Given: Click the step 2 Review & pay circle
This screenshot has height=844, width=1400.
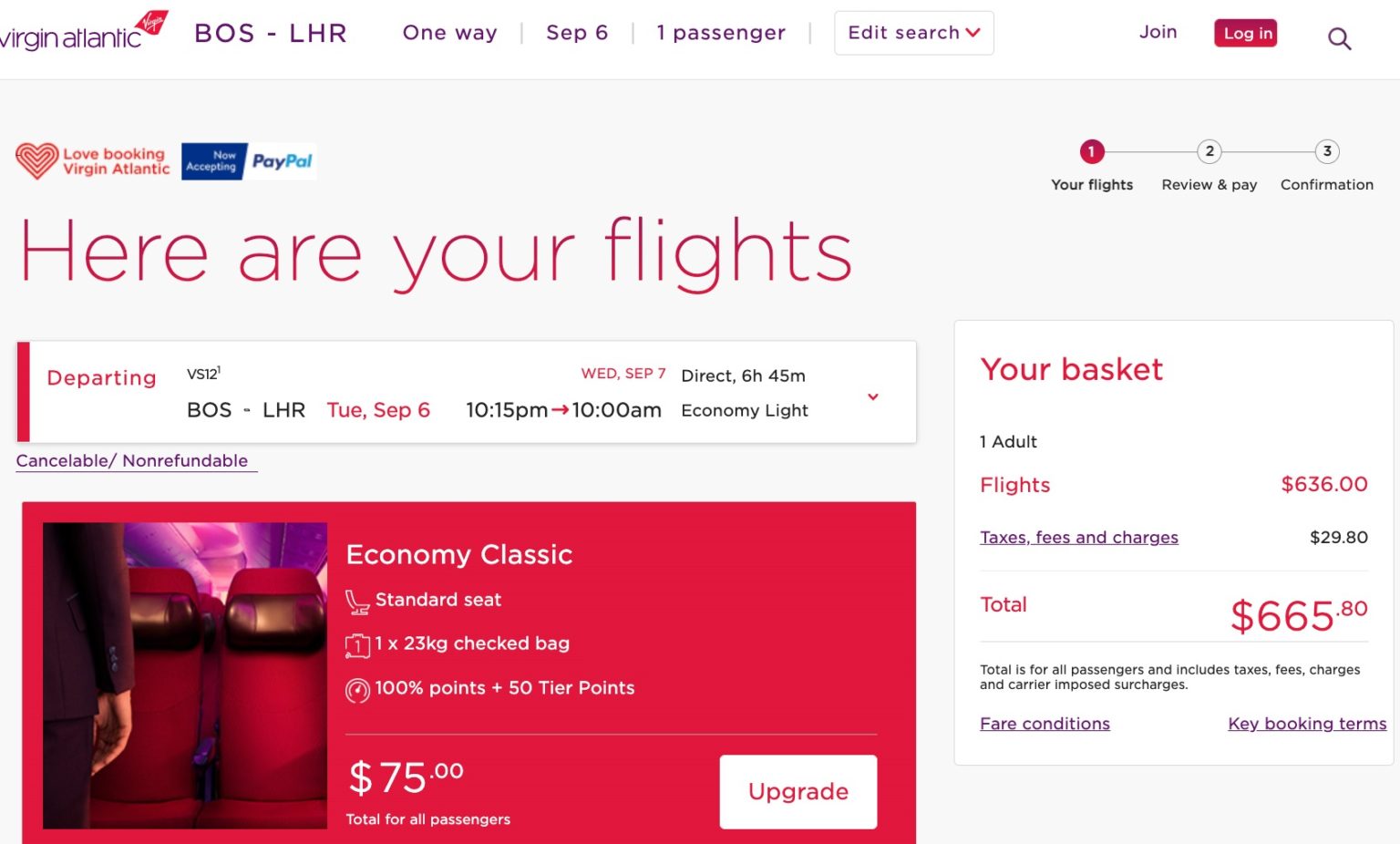Looking at the screenshot, I should pyautogui.click(x=1209, y=151).
